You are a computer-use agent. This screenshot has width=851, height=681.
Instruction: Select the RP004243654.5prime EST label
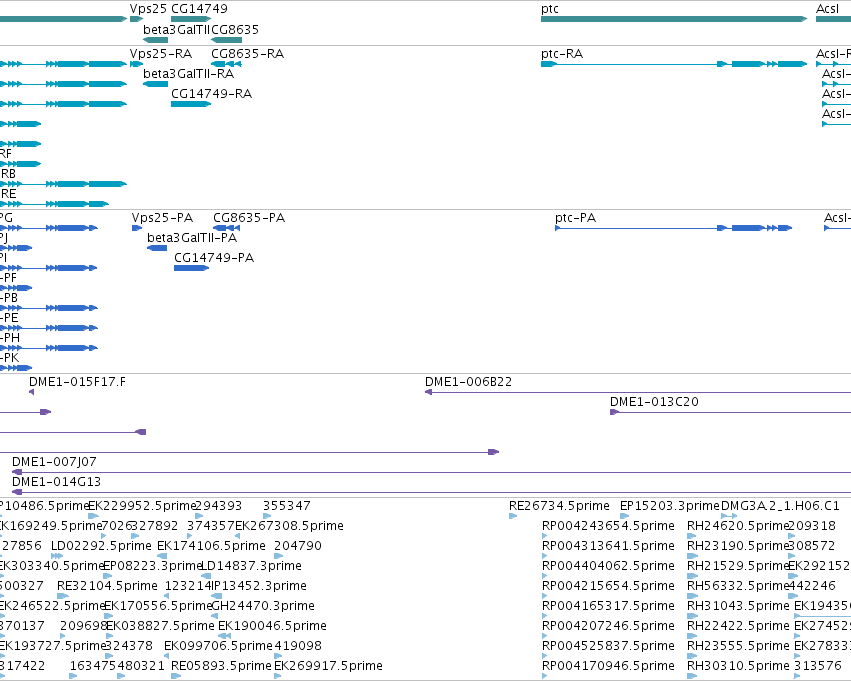click(608, 526)
